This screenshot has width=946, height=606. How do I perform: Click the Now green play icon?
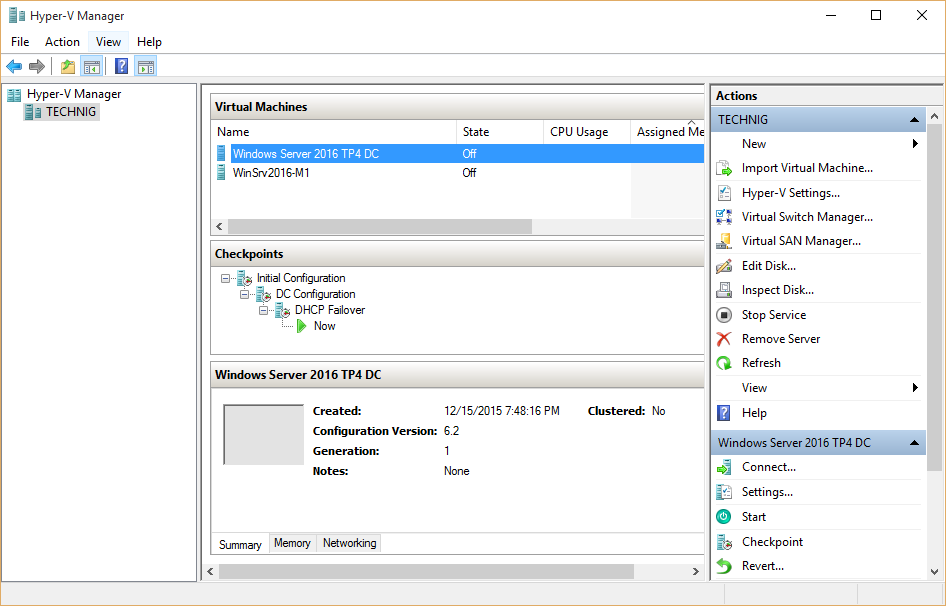[x=302, y=326]
